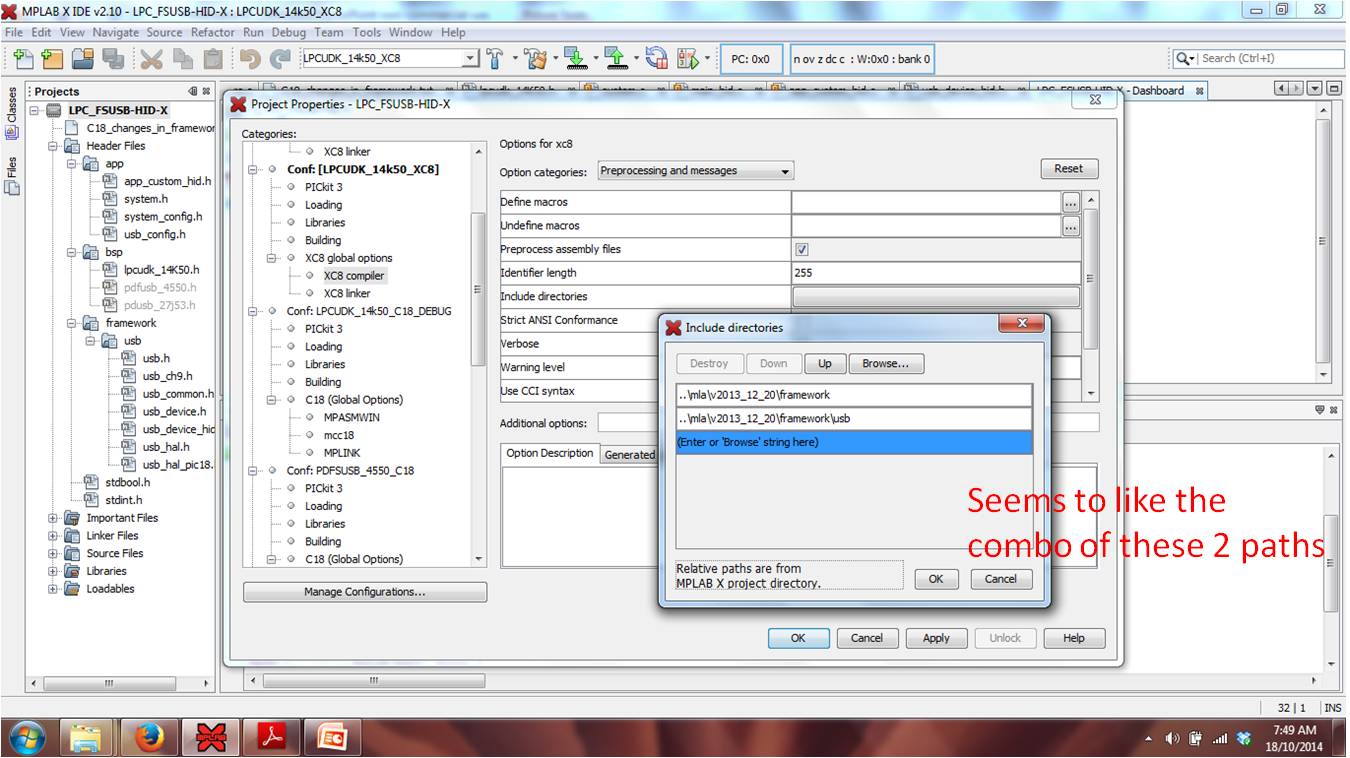Image resolution: width=1350 pixels, height=758 pixels.
Task: Open the project configuration combo box
Action: click(389, 59)
